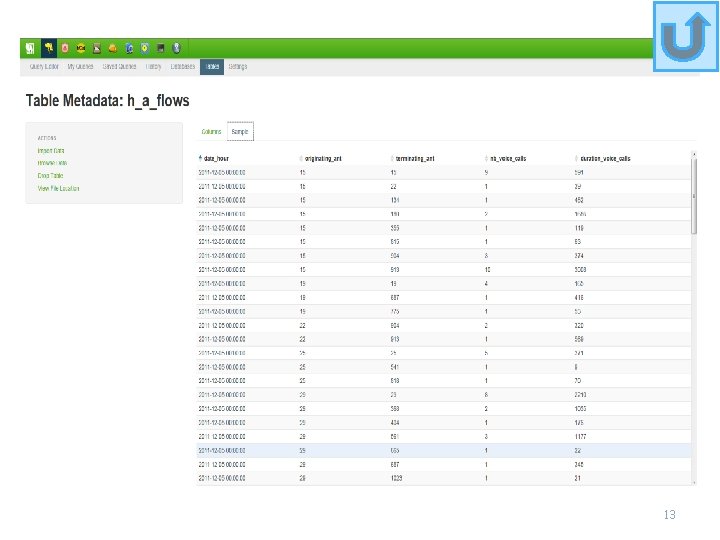
Task: Sort by the date_hour column arrow
Action: pos(200,158)
